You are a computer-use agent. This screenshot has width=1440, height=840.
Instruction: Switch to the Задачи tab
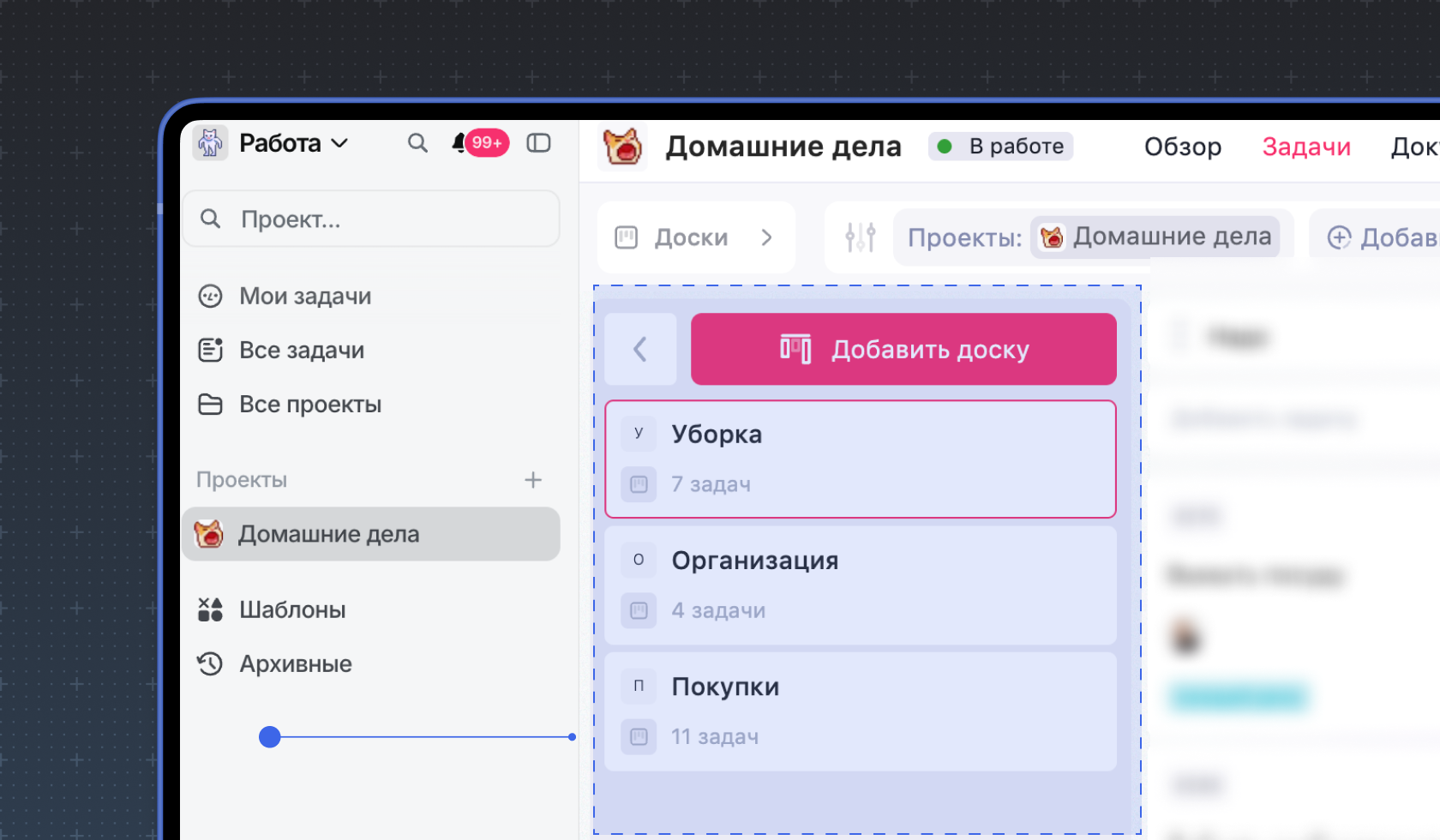click(x=1305, y=147)
